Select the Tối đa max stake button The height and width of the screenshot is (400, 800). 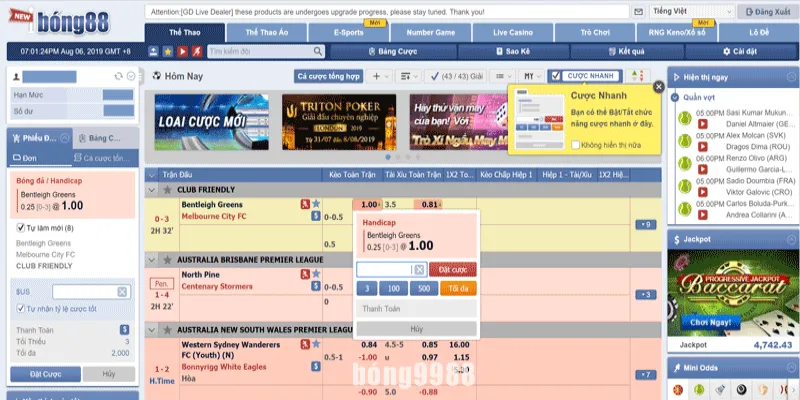[458, 288]
